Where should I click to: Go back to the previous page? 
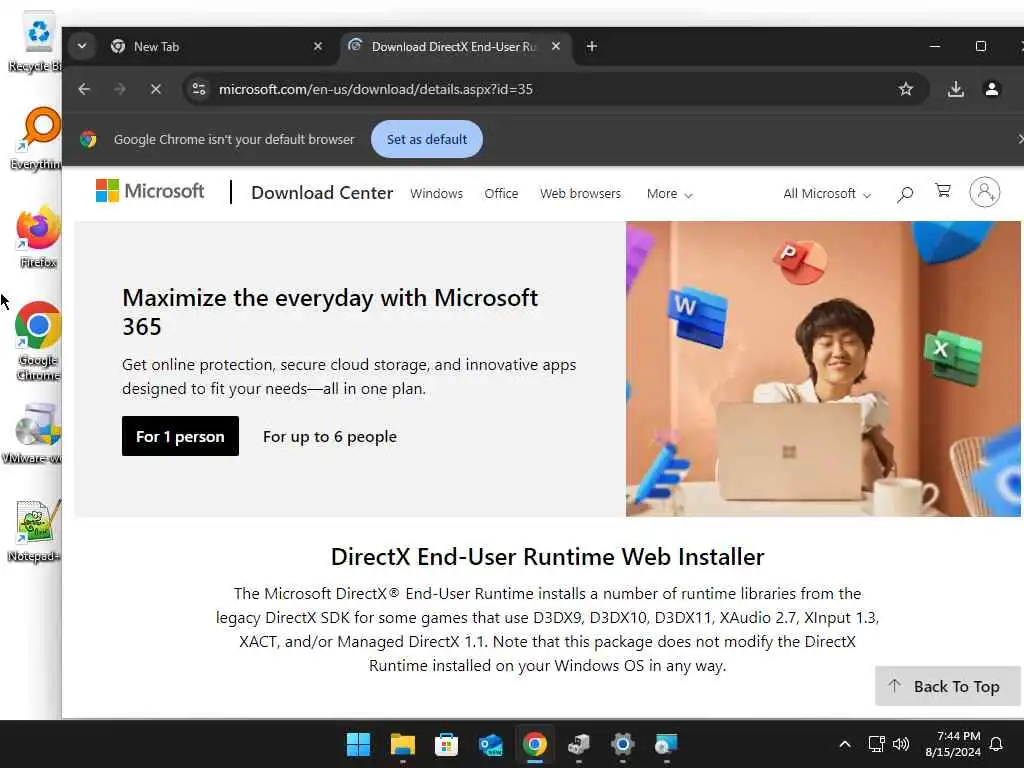pyautogui.click(x=84, y=89)
